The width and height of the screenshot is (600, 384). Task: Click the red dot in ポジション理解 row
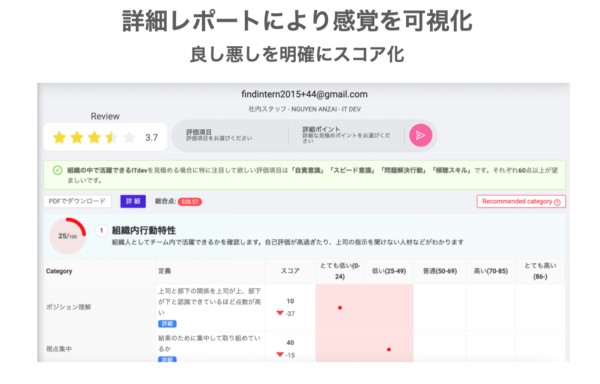click(340, 308)
